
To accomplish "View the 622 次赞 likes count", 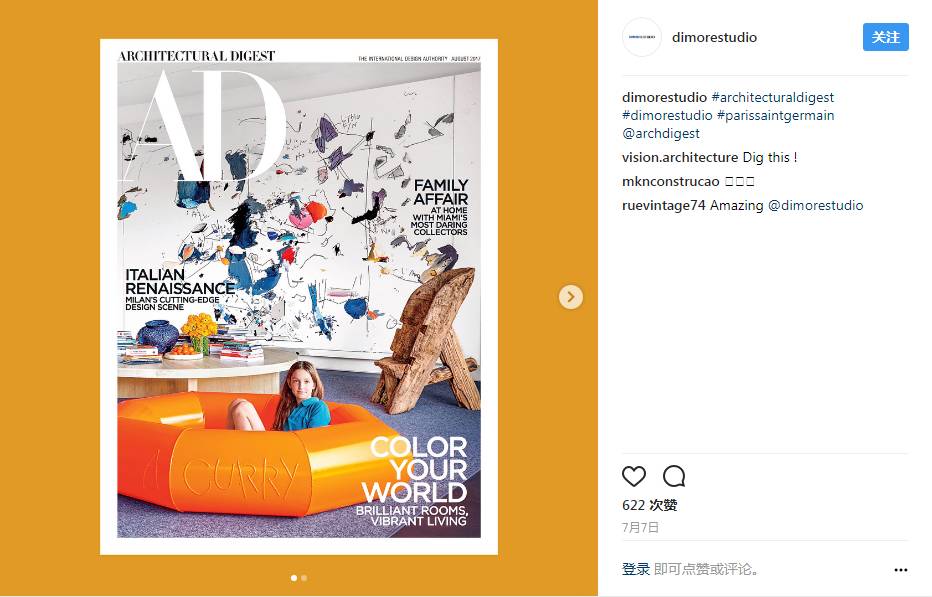I will click(650, 505).
